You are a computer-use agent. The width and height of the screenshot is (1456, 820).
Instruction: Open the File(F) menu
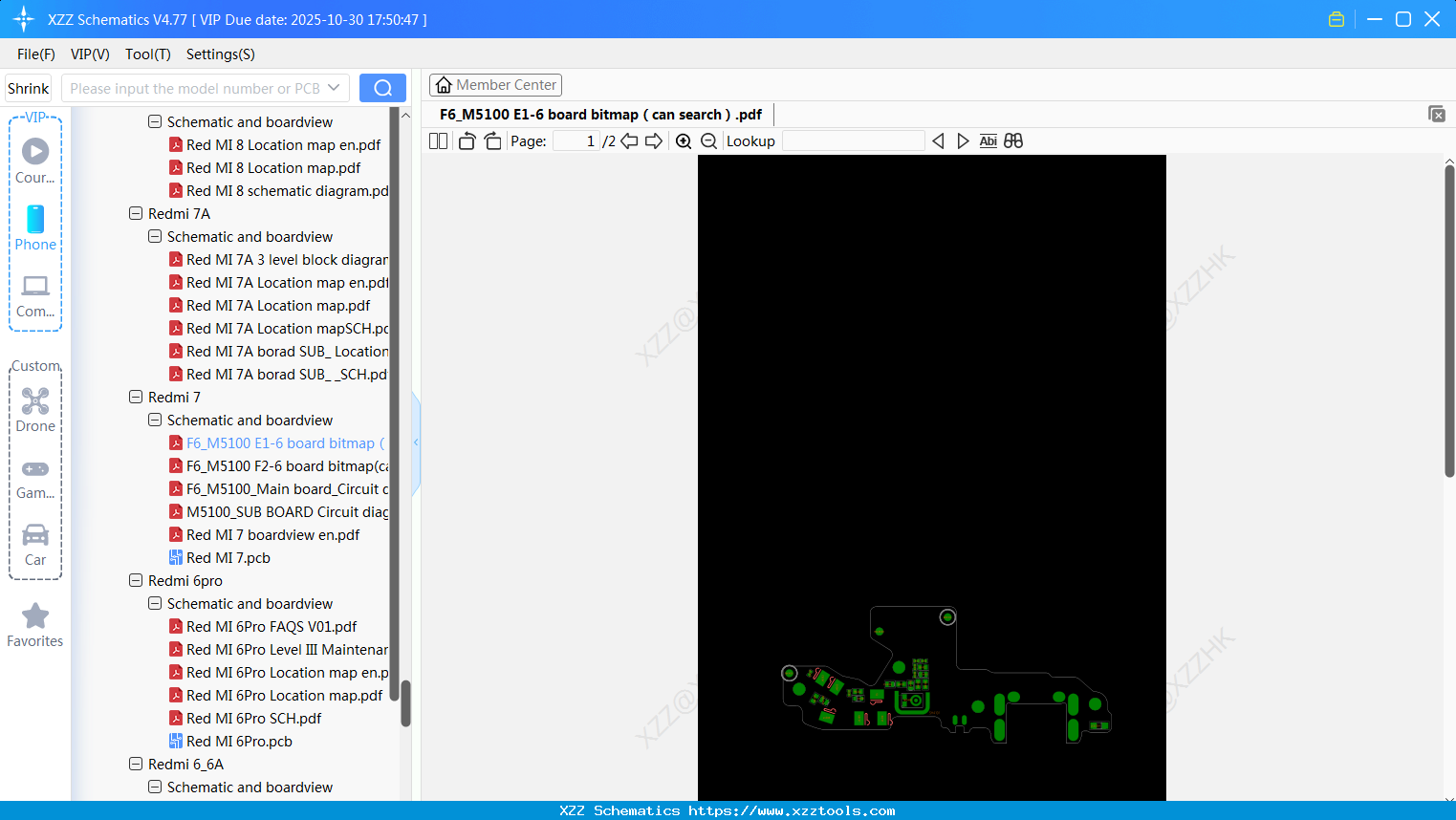[x=36, y=54]
